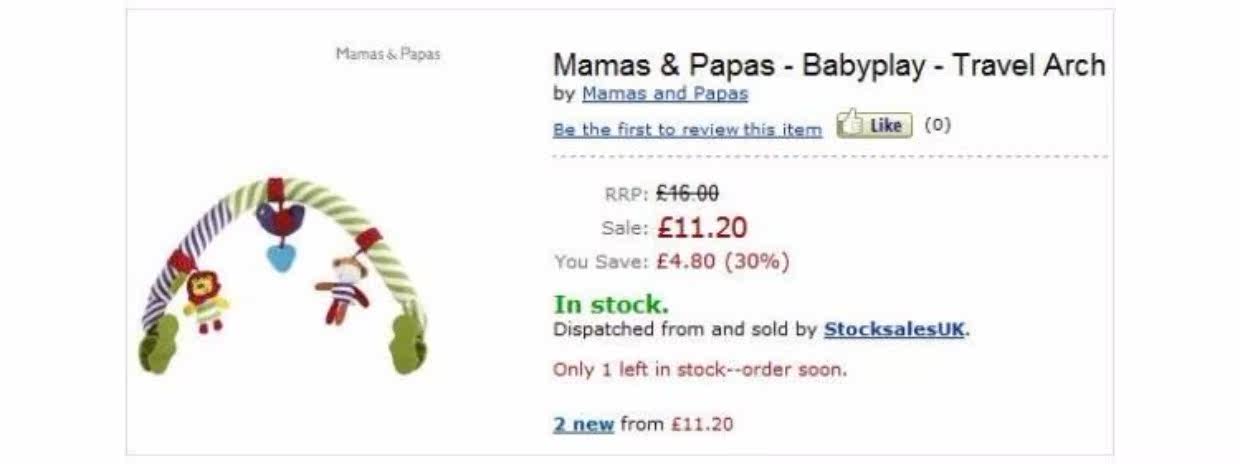Open the StocksalesUK seller link
The height and width of the screenshot is (464, 1240).
pyautogui.click(x=895, y=329)
